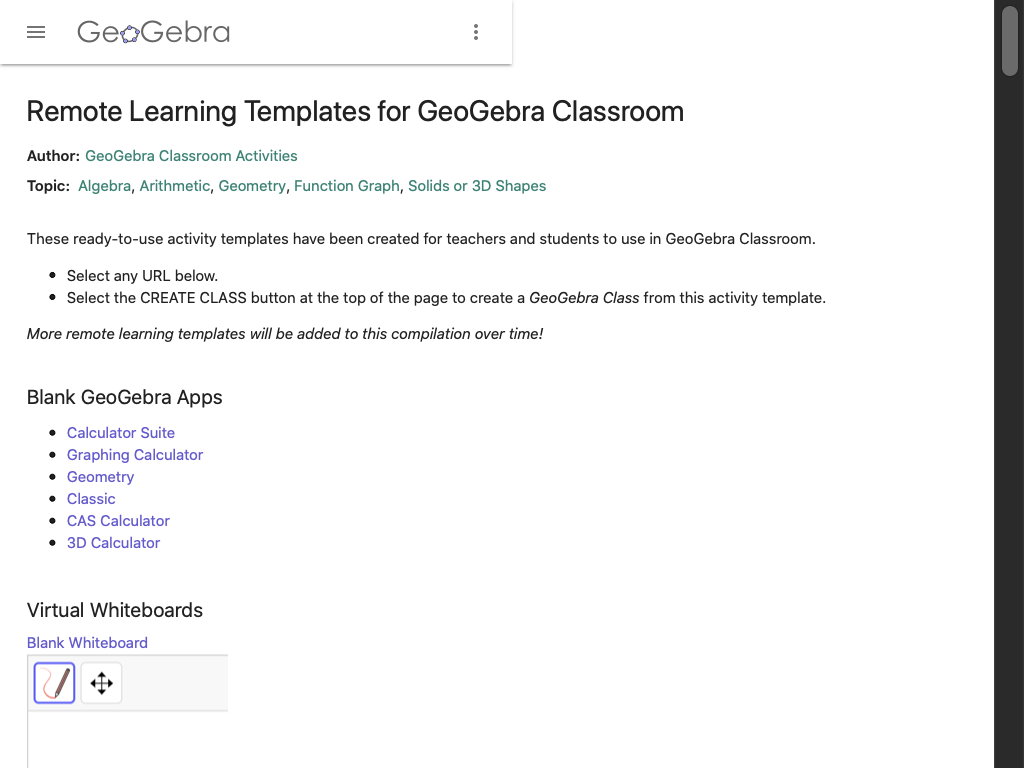
Task: Click the blank whiteboard canvas area
Action: tap(127, 740)
